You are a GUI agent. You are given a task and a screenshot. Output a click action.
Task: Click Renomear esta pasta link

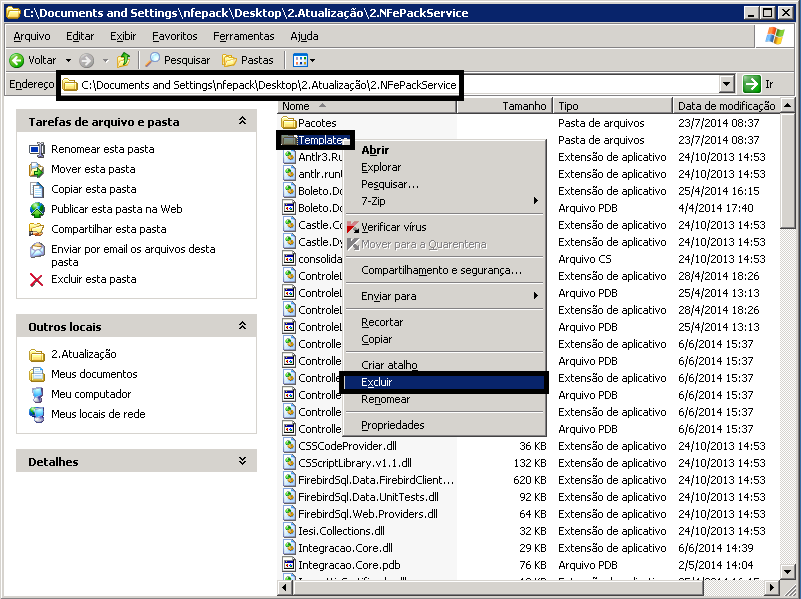(102, 149)
